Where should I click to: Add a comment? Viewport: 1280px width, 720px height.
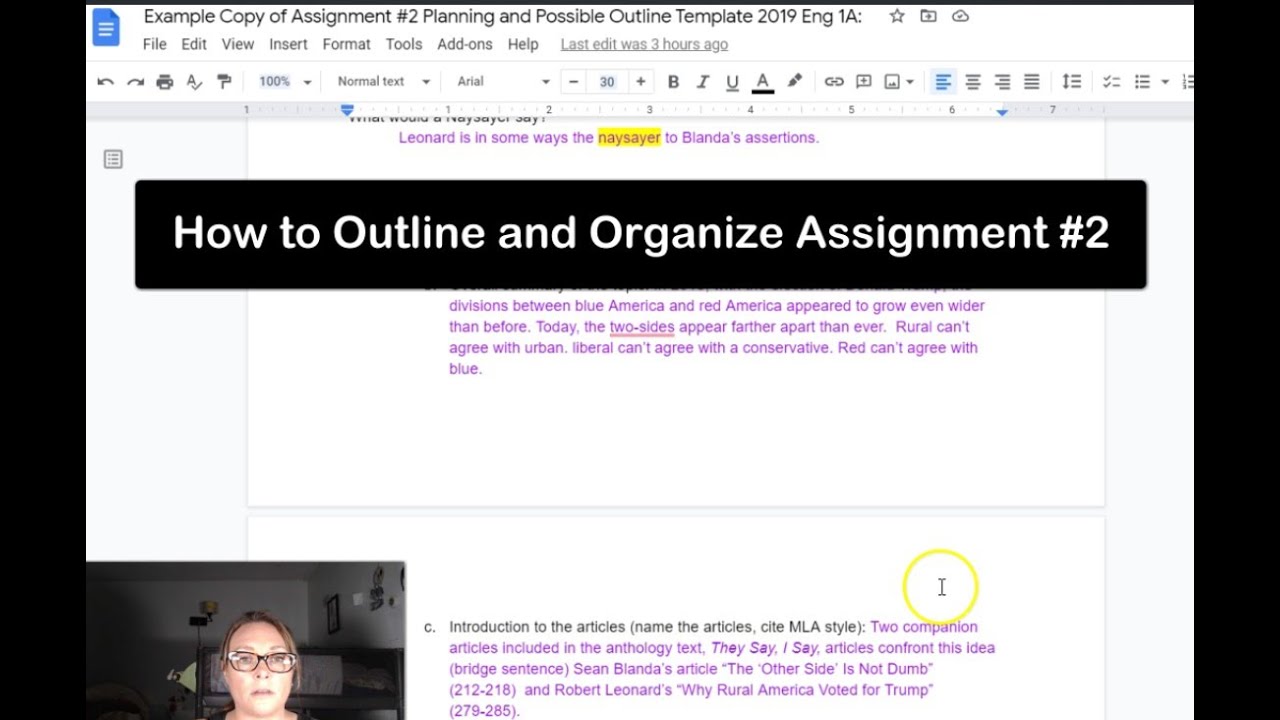[x=864, y=82]
